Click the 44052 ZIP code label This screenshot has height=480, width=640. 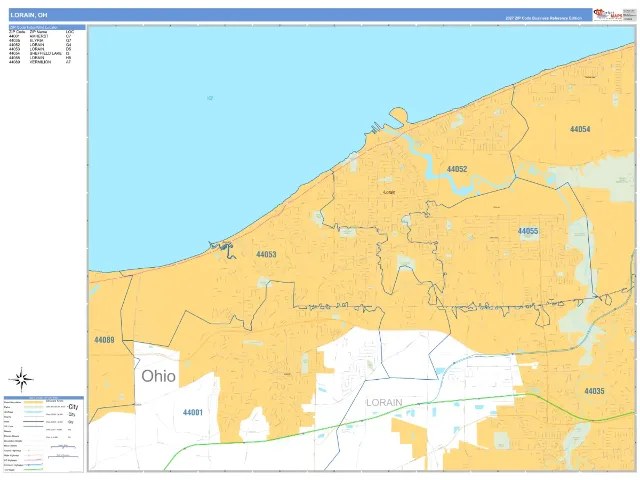pyautogui.click(x=457, y=169)
